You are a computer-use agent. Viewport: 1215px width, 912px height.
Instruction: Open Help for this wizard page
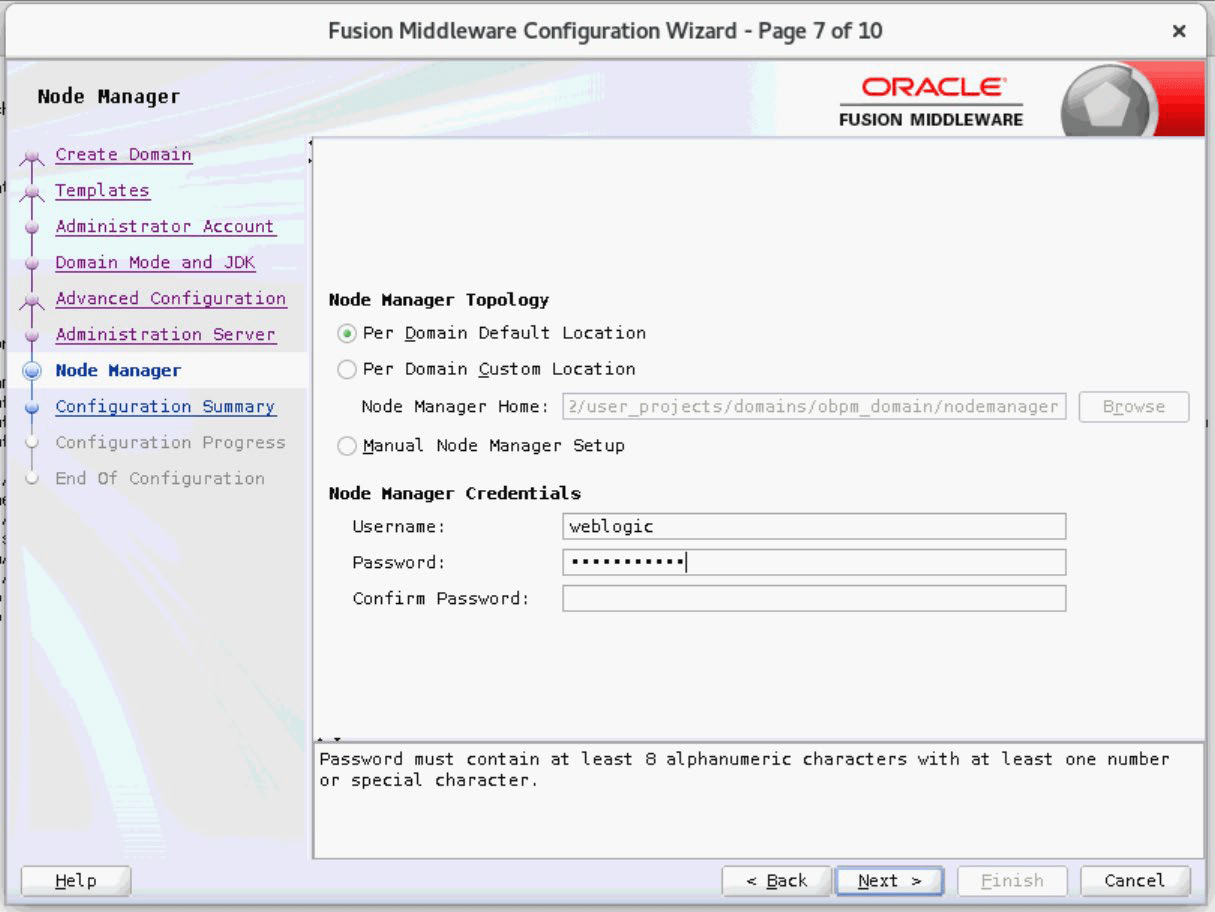[x=76, y=881]
